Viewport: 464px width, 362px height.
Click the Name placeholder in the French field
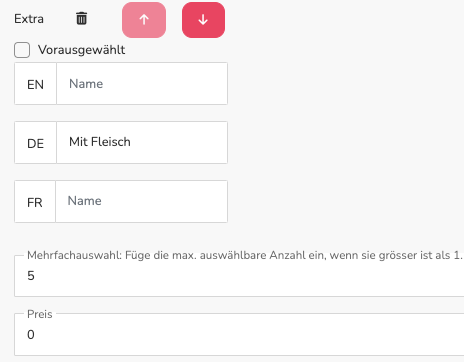point(85,201)
